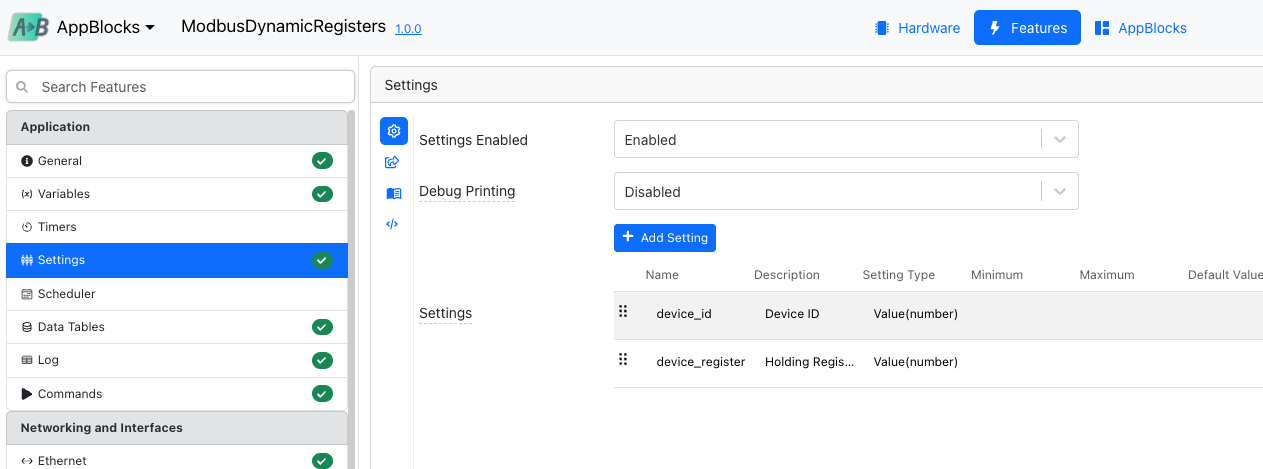Click Networking and Interfaces section header

[x=177, y=428]
